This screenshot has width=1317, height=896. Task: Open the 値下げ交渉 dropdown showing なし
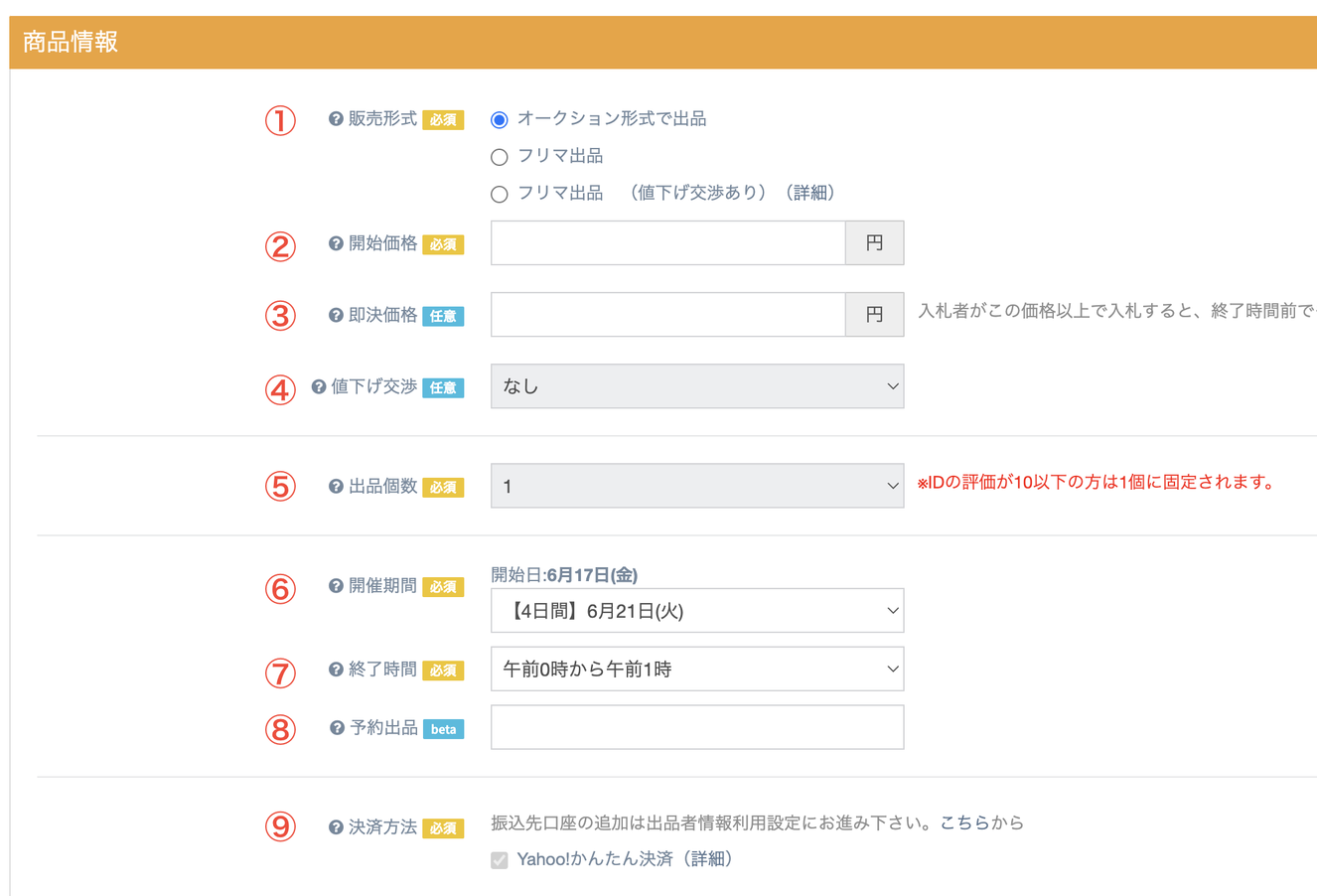(x=696, y=386)
